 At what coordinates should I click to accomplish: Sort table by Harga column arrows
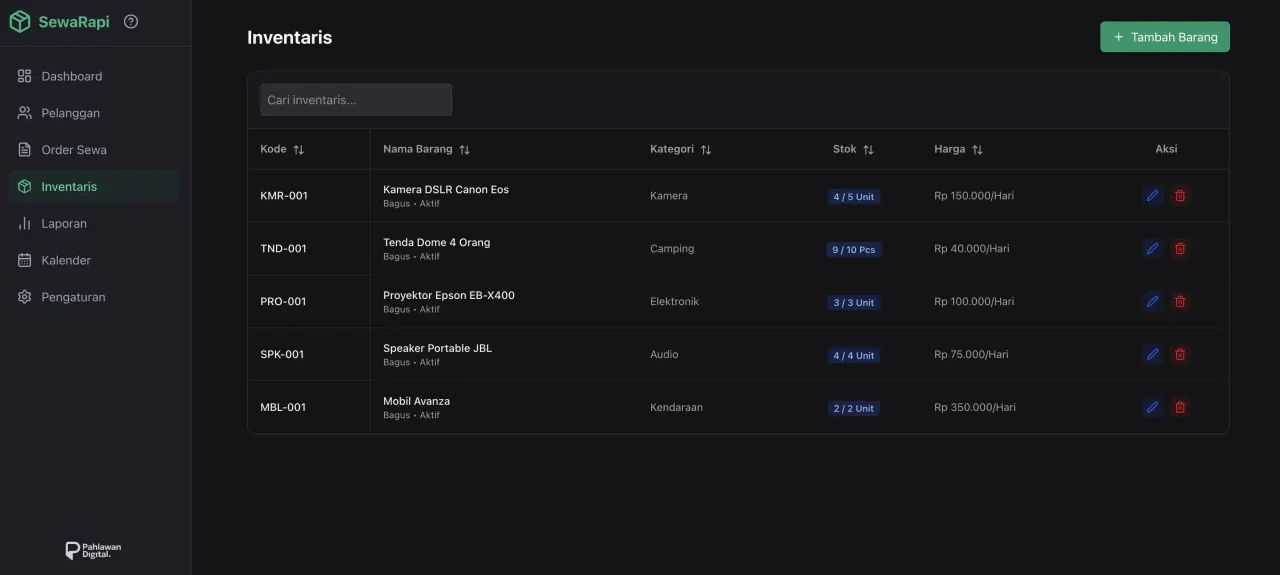point(977,150)
